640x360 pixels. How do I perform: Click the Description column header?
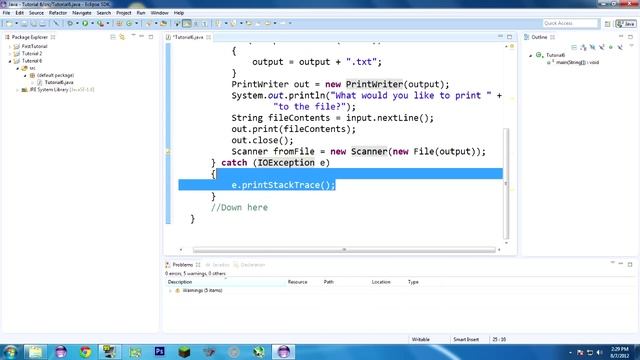(226, 282)
